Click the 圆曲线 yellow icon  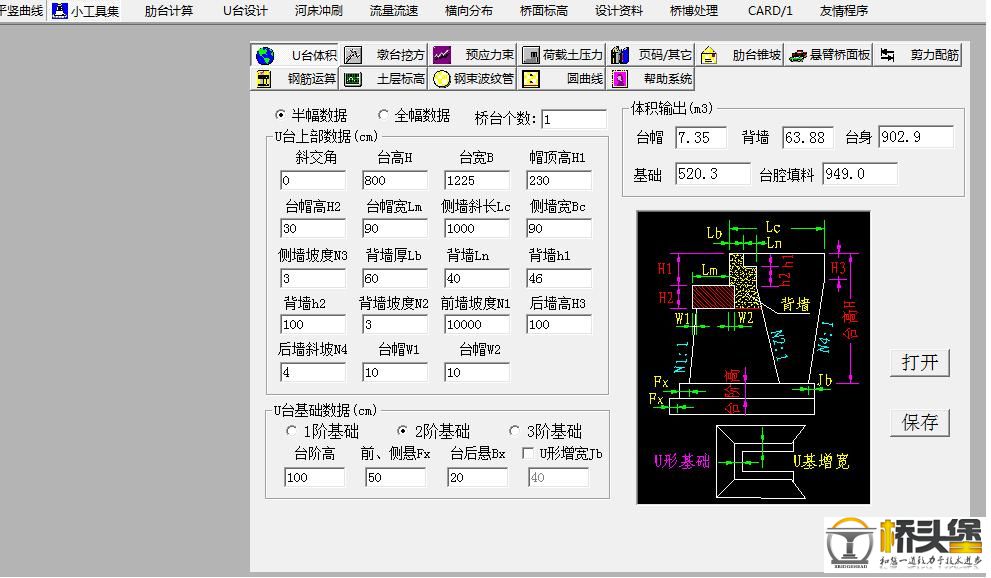531,79
